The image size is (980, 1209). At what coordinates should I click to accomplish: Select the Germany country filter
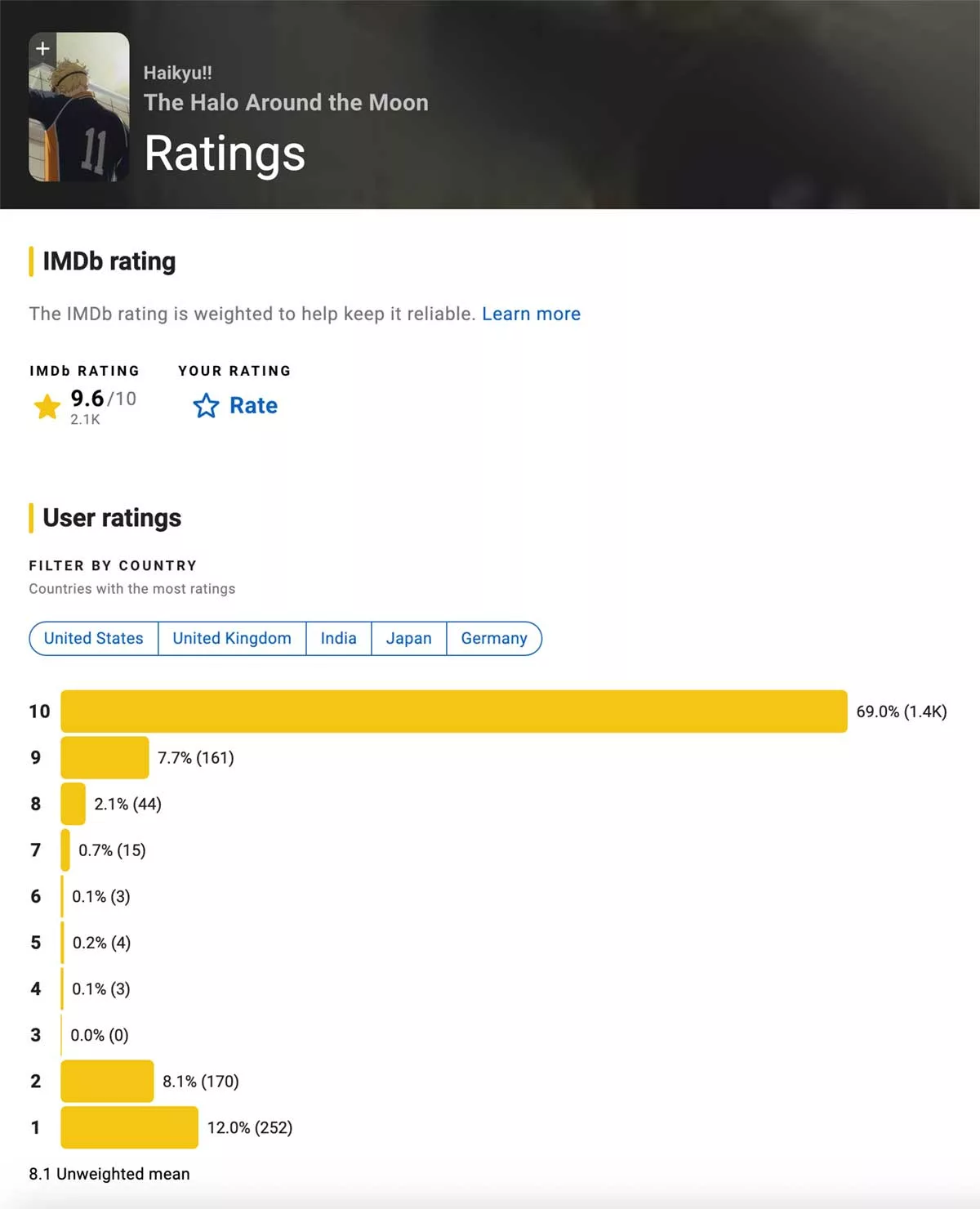494,638
